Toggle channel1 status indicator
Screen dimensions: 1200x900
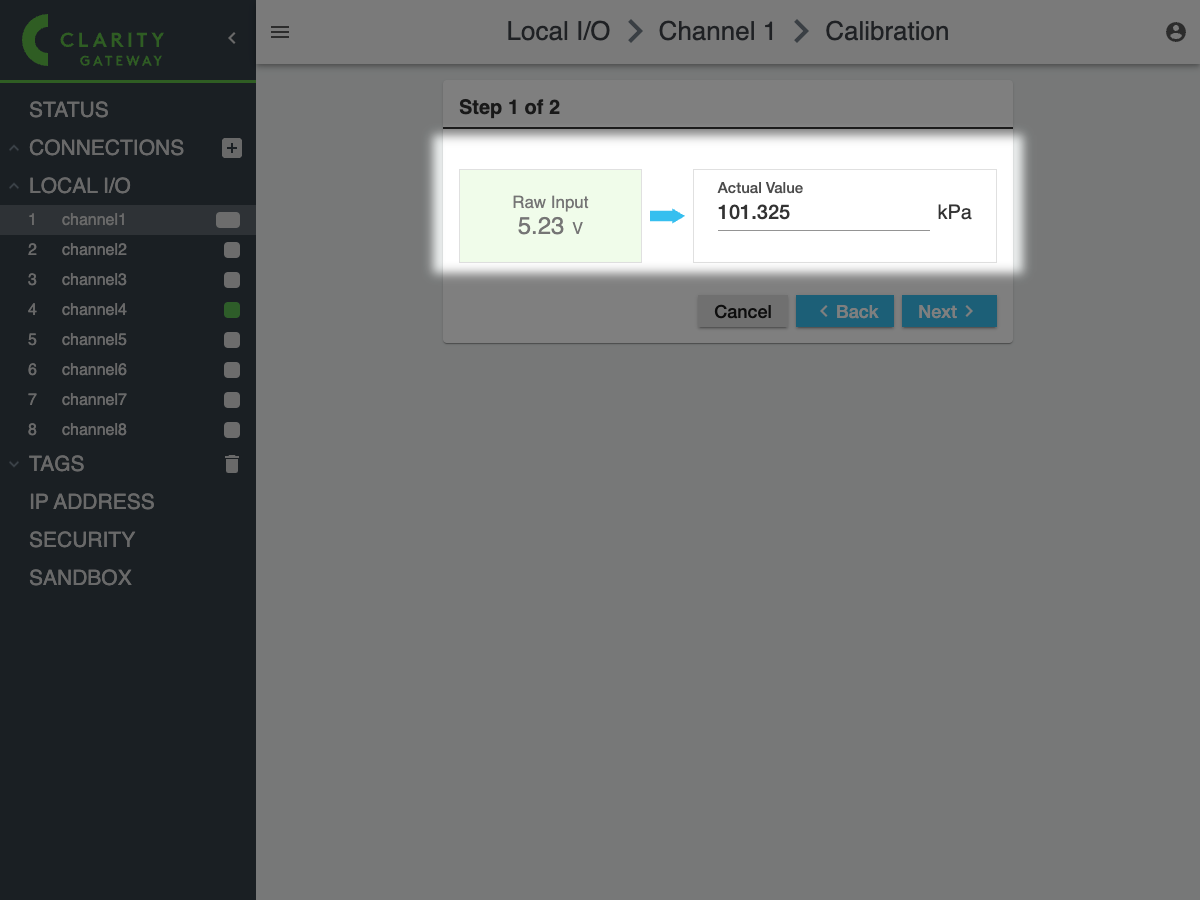pyautogui.click(x=228, y=220)
